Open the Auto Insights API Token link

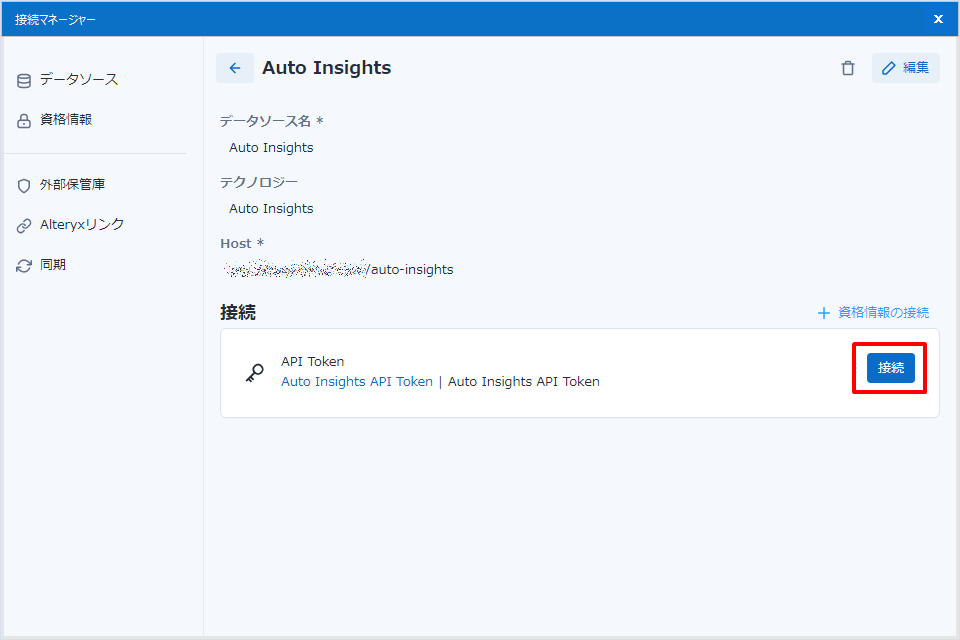tap(357, 381)
